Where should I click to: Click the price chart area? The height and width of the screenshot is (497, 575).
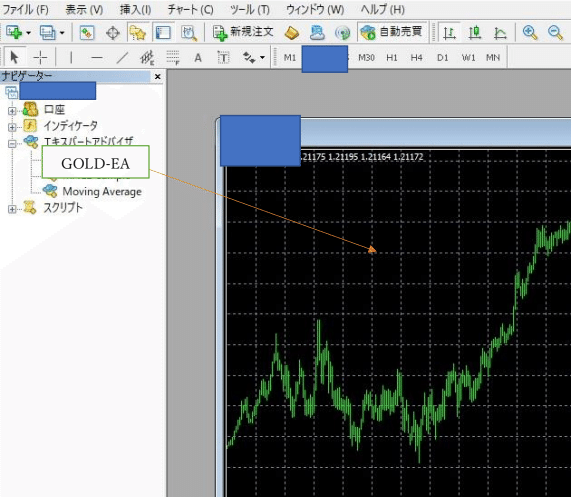[x=398, y=323]
